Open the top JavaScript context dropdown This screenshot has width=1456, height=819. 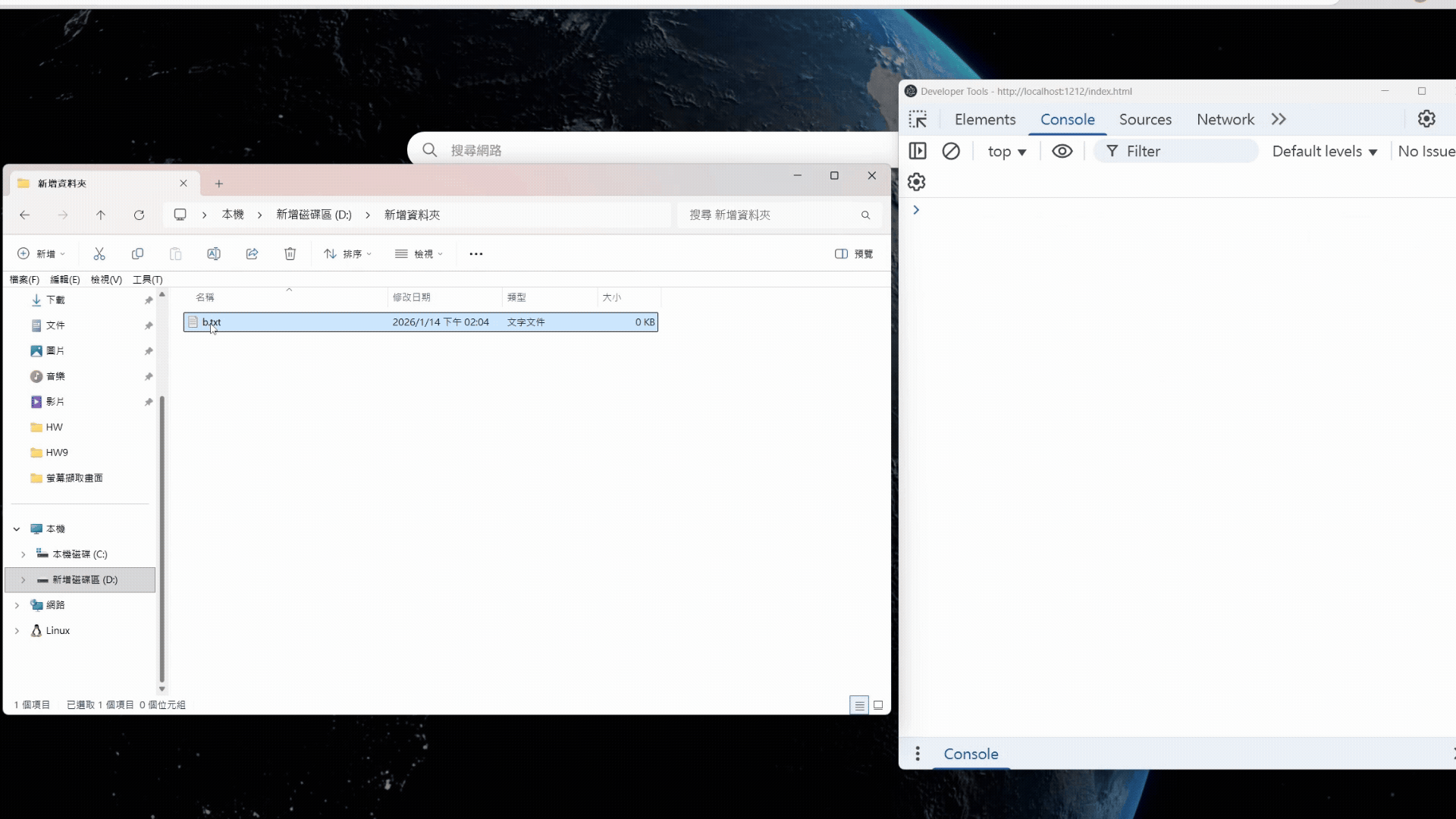(x=1006, y=152)
